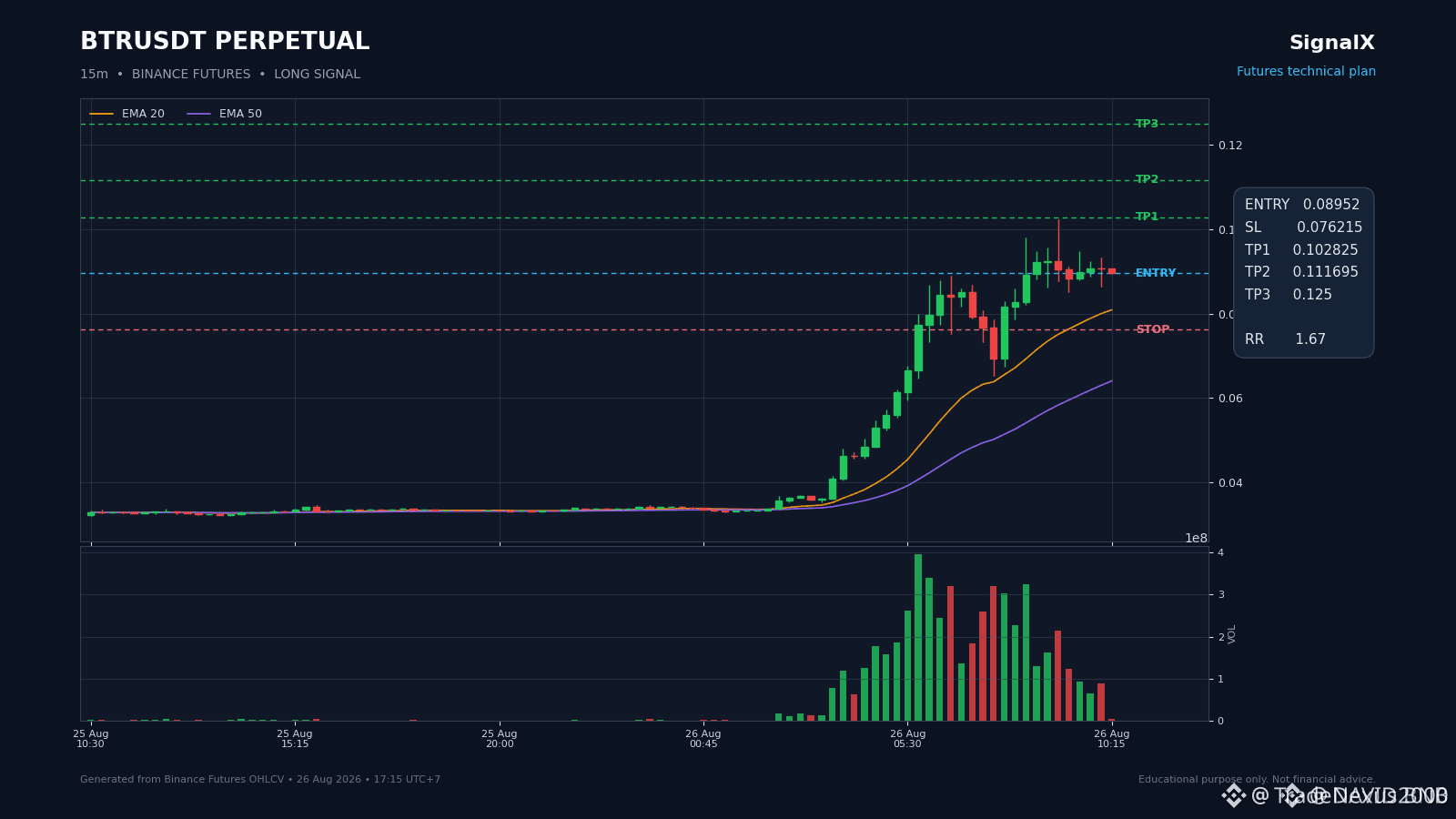Select the TP1 0.102825 row in info box

point(1301,250)
